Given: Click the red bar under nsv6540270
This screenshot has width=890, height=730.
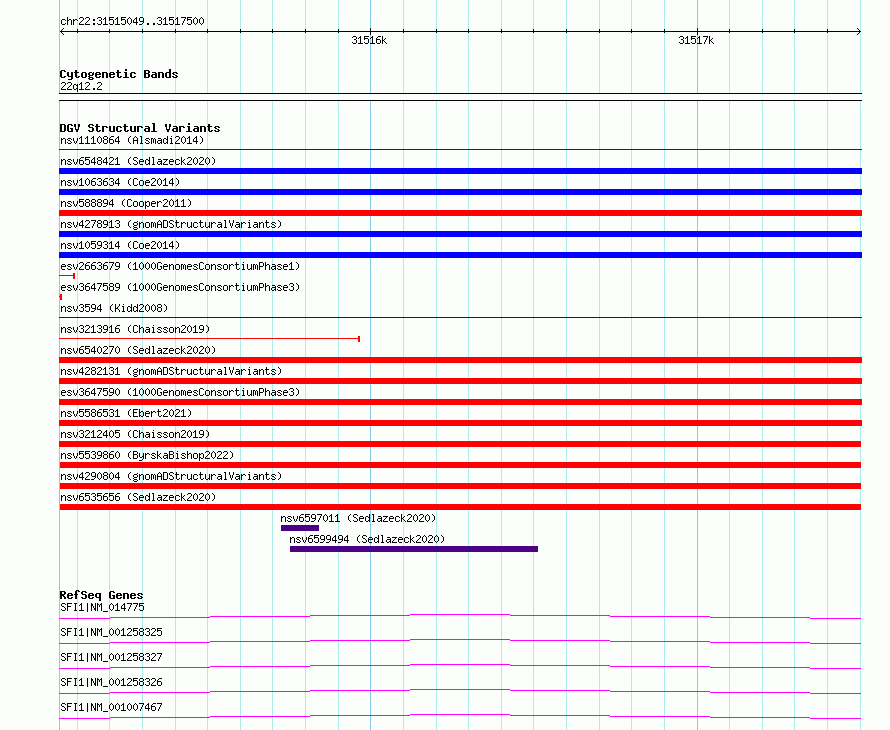Looking at the screenshot, I should [x=460, y=360].
